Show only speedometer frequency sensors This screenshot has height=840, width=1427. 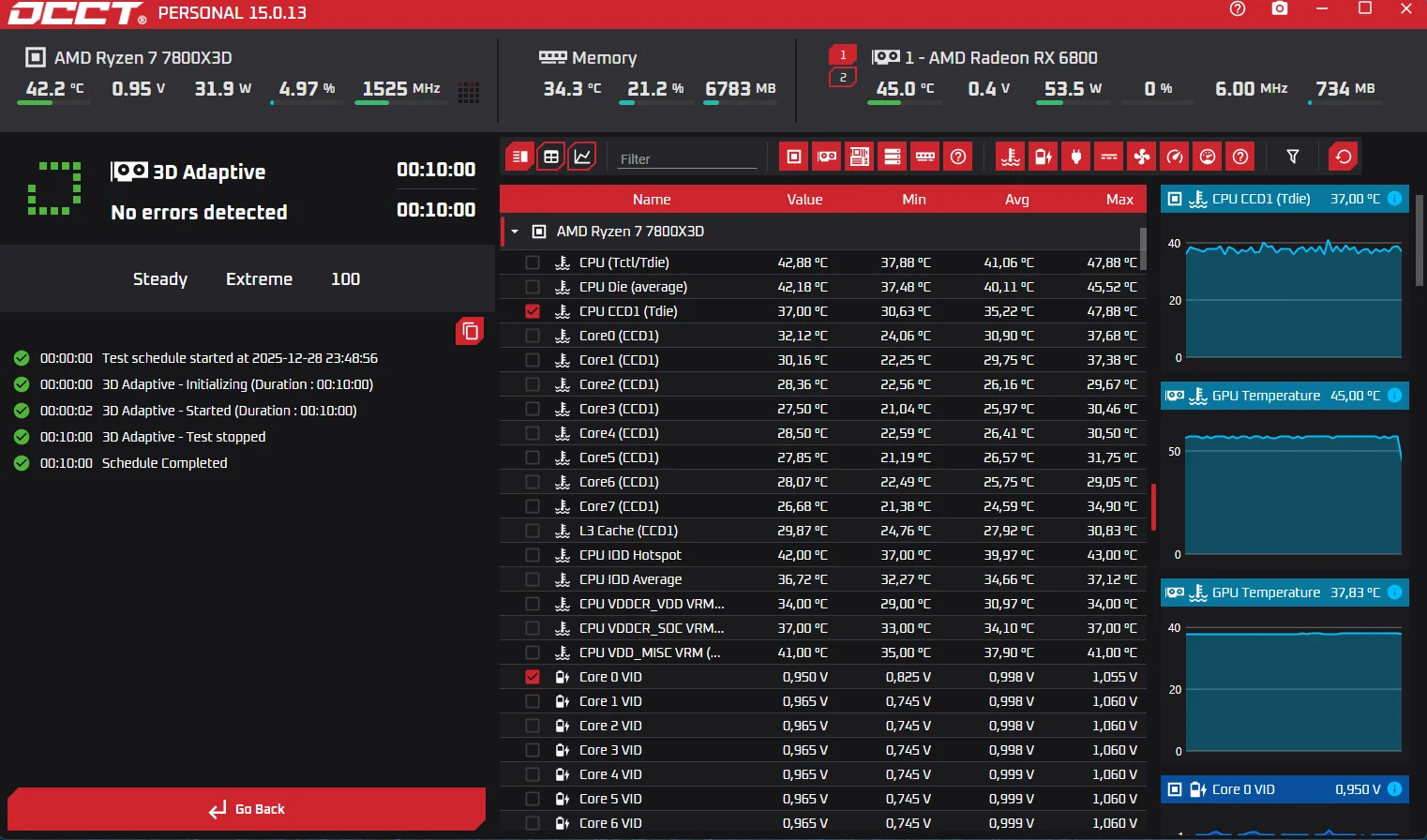click(1175, 157)
